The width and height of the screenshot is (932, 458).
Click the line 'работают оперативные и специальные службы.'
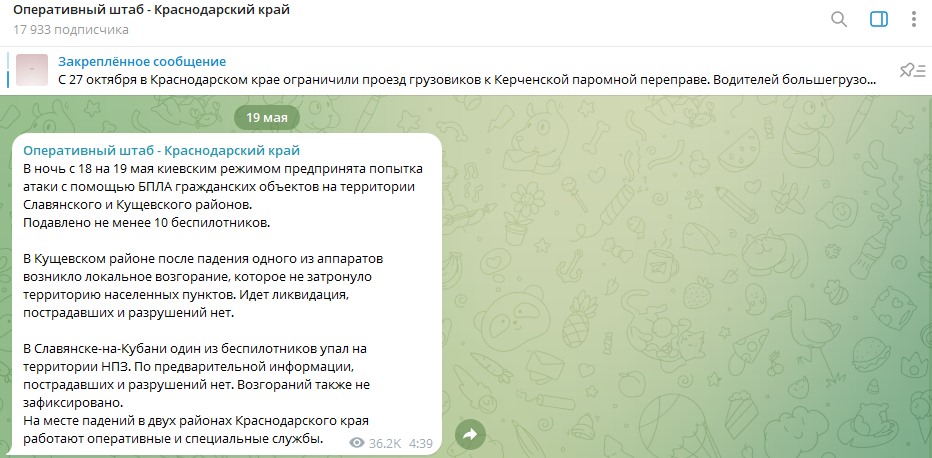coord(173,439)
